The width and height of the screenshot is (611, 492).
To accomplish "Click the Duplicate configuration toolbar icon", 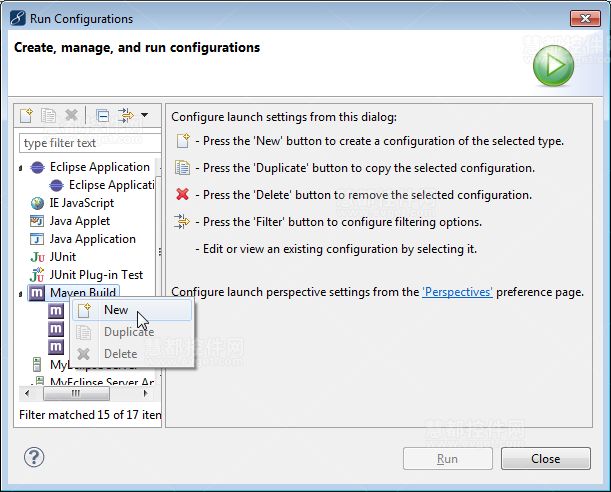I will click(x=48, y=115).
